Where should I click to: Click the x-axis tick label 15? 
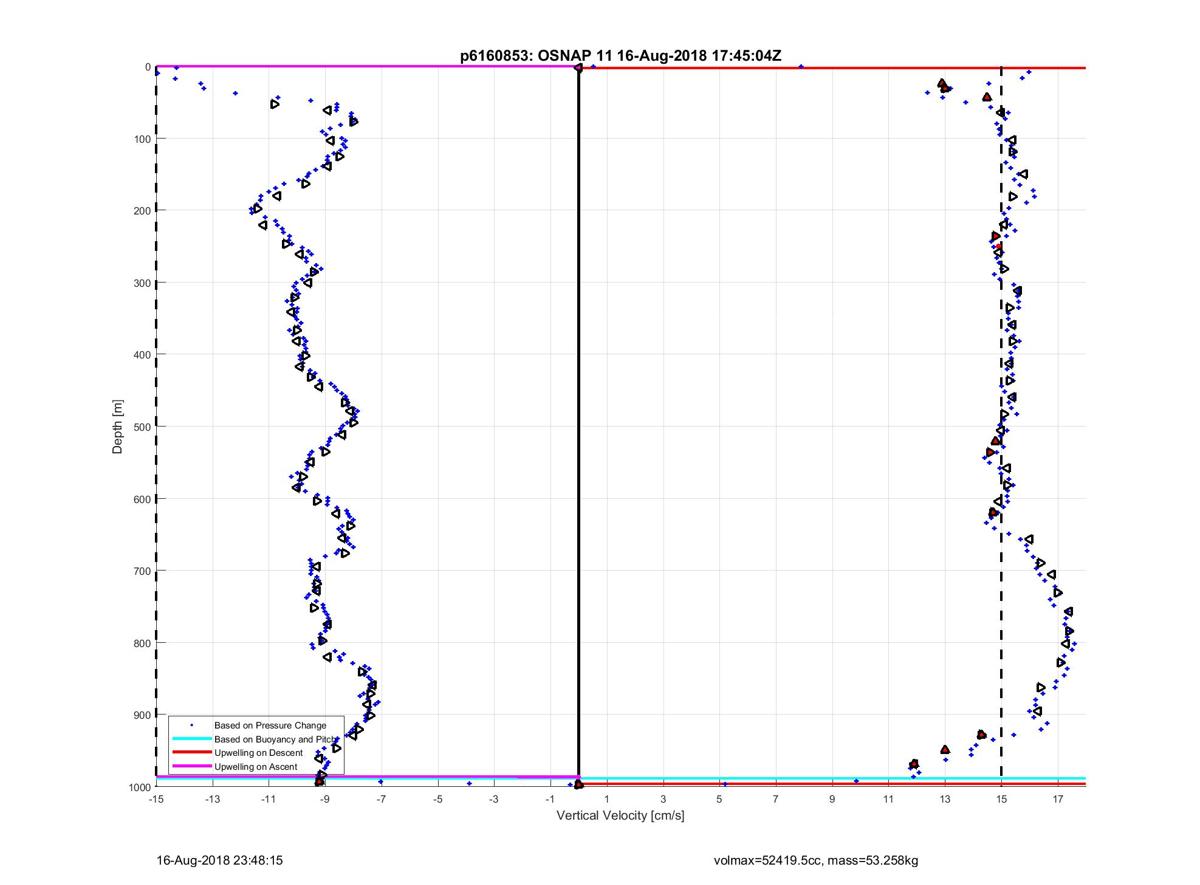tap(1001, 800)
